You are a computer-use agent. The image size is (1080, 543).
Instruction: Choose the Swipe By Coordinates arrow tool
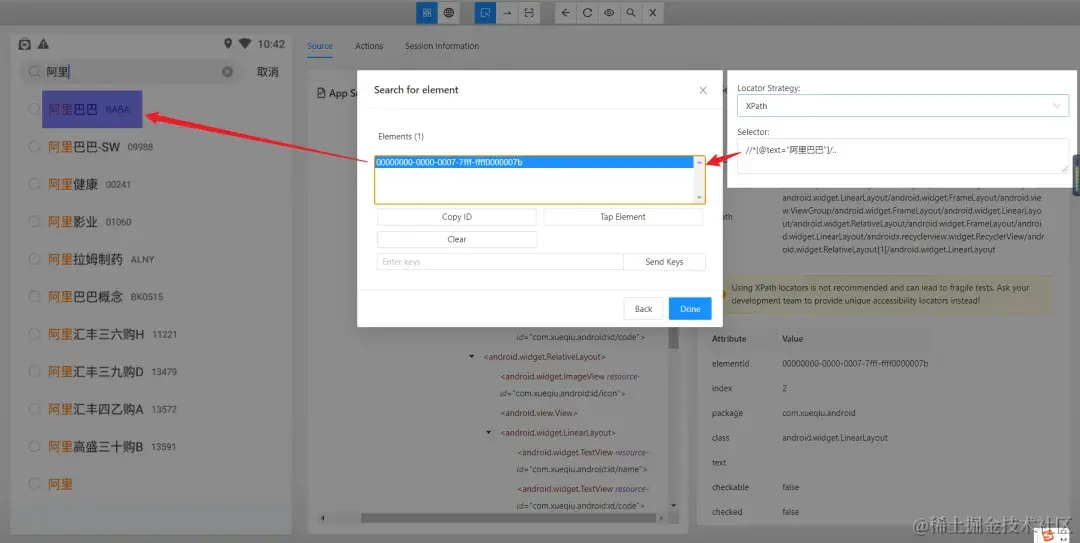click(507, 12)
